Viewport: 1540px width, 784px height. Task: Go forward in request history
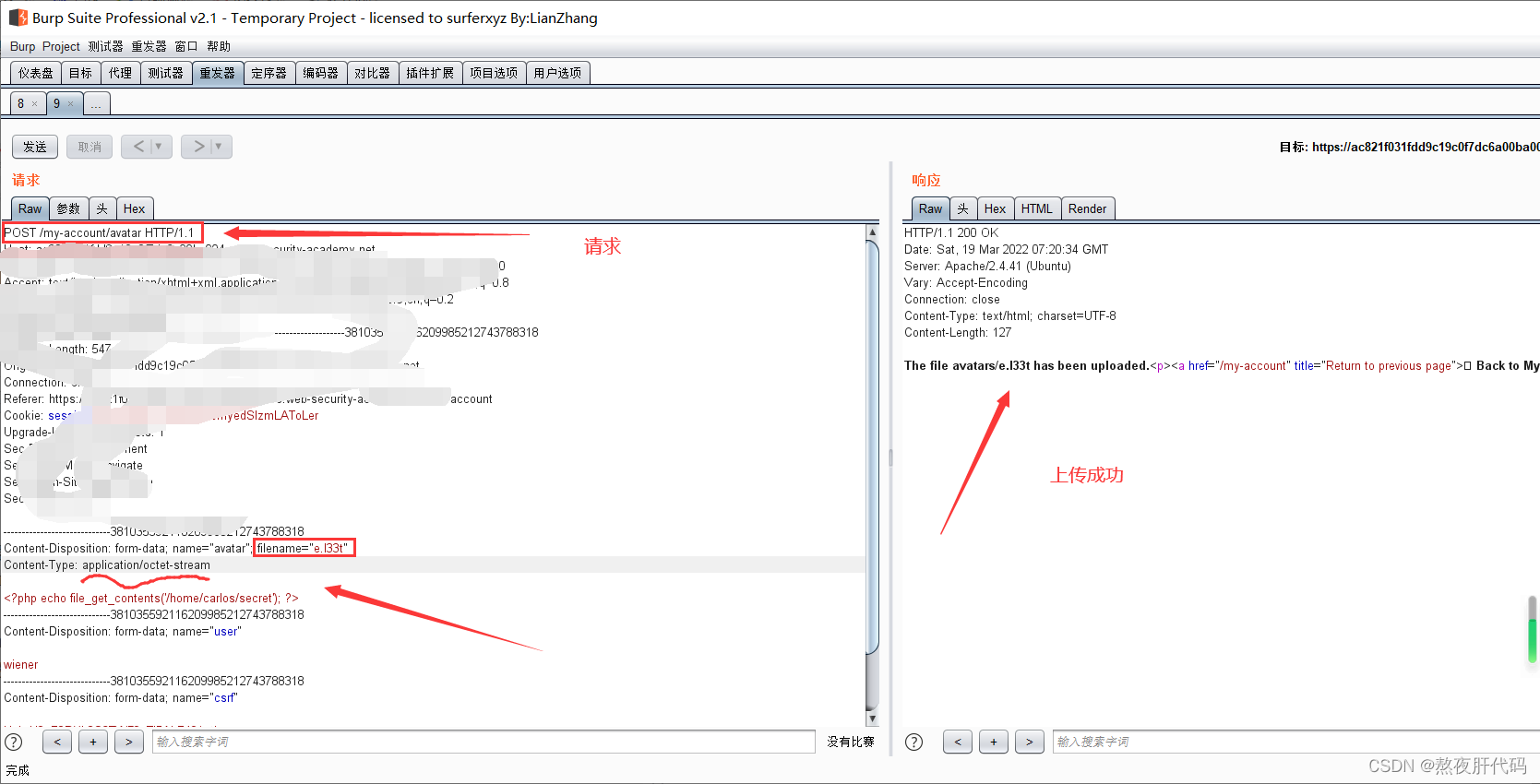[197, 147]
